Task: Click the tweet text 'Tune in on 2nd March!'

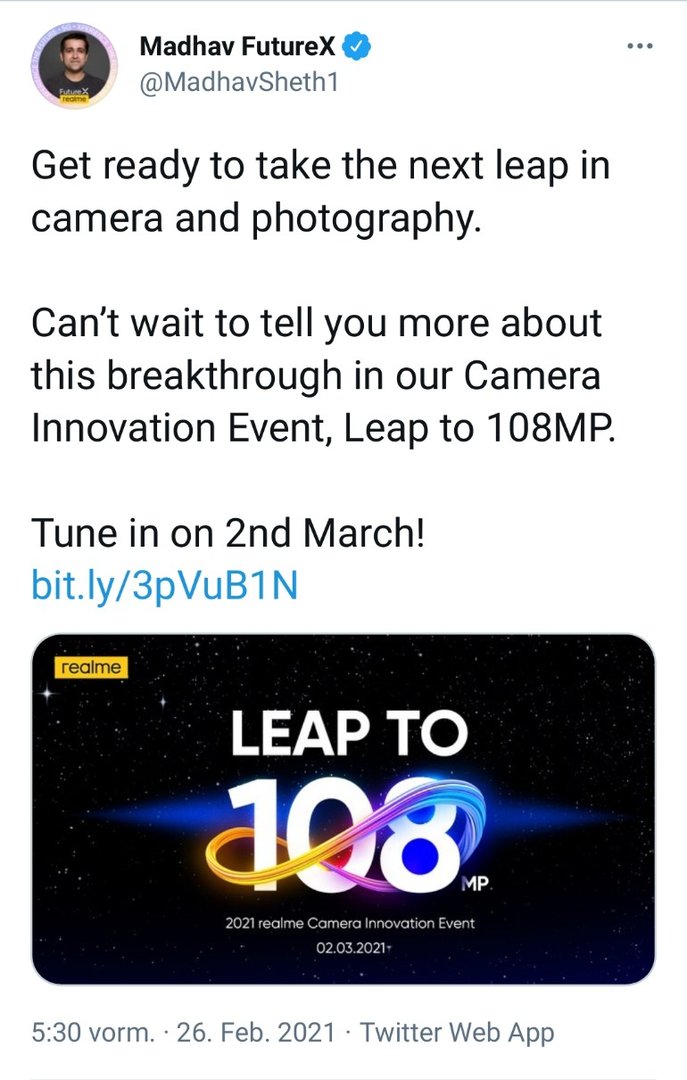Action: 228,532
